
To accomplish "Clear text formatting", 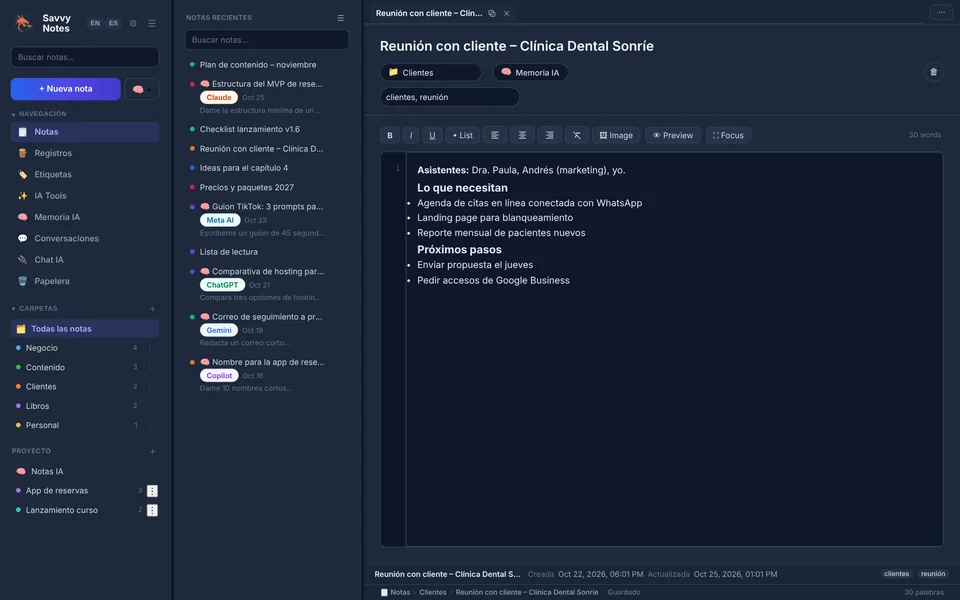I will pyautogui.click(x=577, y=135).
